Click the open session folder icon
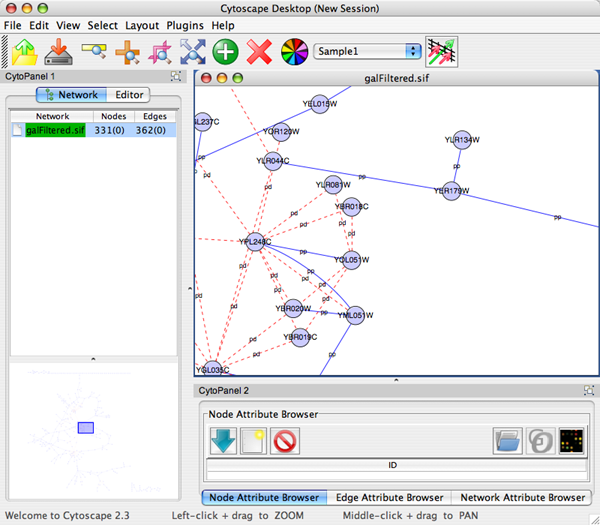Image resolution: width=600 pixels, height=525 pixels. tap(24, 50)
